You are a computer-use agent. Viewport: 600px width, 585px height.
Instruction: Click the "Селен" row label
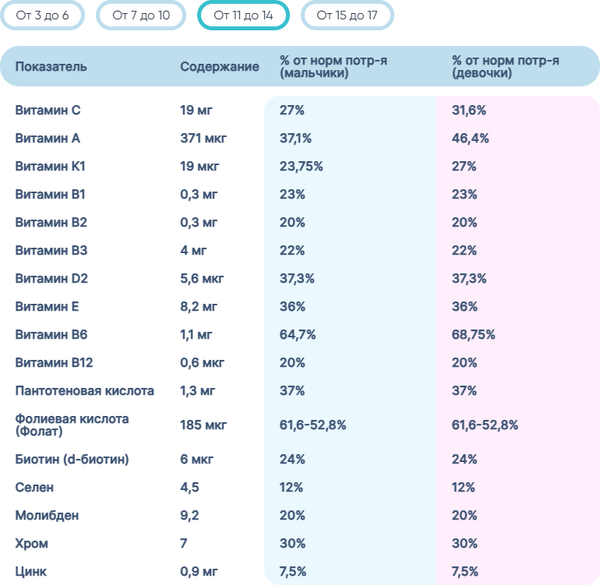tap(34, 488)
